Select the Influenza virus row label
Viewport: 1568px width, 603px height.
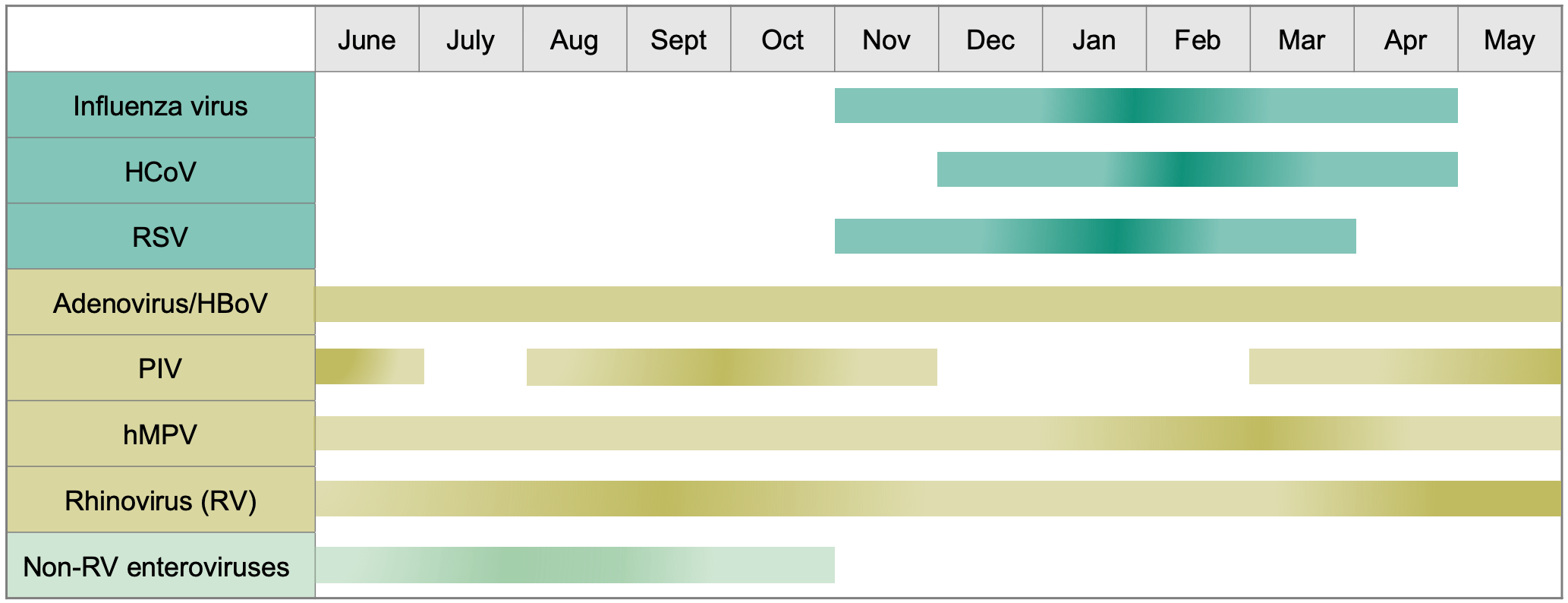click(160, 106)
